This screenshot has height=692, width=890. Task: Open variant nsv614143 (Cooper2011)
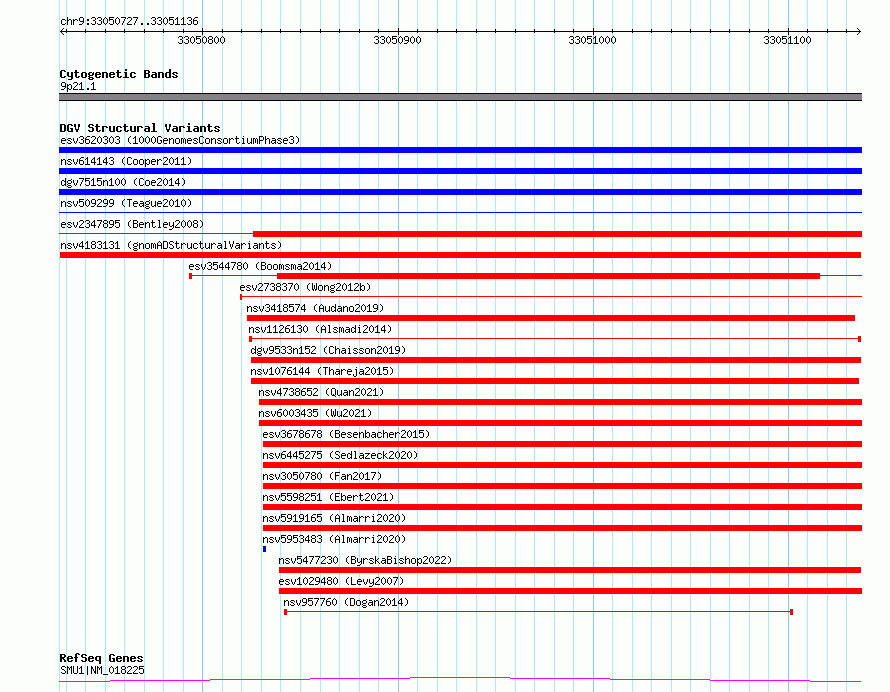point(126,161)
